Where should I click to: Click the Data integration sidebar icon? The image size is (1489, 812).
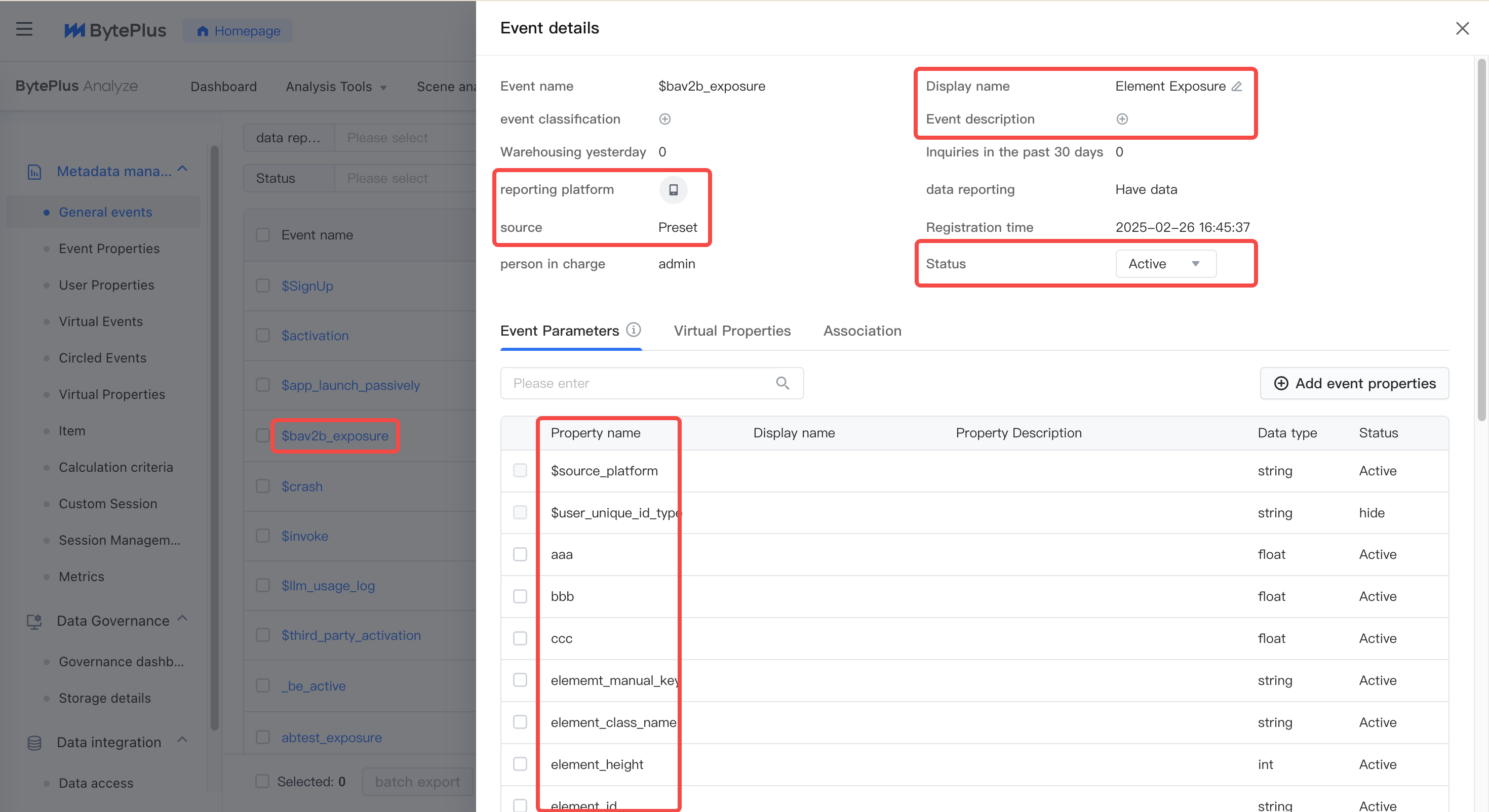34,743
